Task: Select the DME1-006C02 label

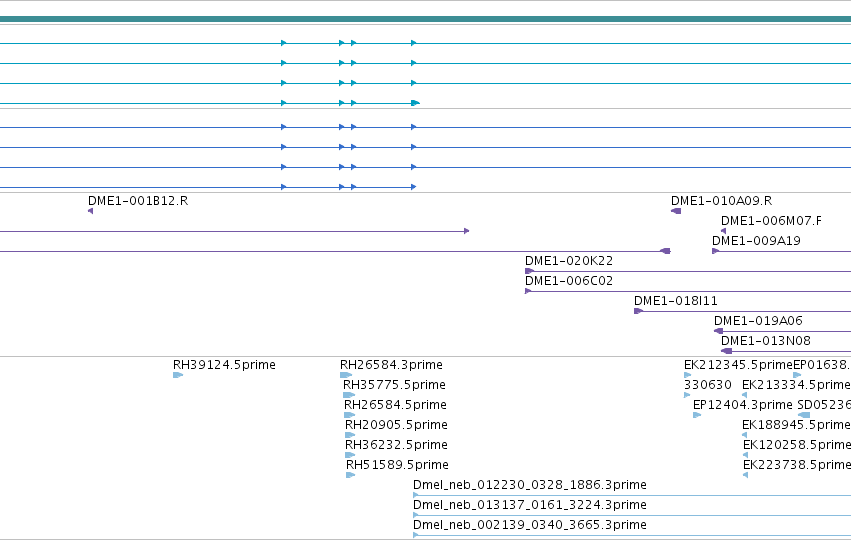Action: 569,281
